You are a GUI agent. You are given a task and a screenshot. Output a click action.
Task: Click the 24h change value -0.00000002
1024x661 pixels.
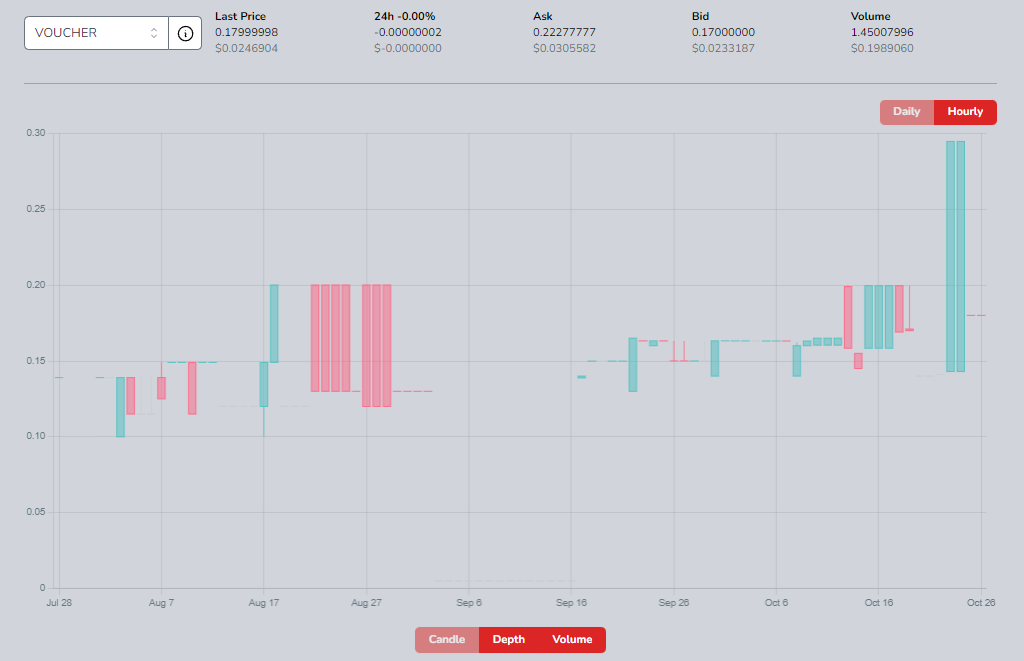pyautogui.click(x=408, y=32)
